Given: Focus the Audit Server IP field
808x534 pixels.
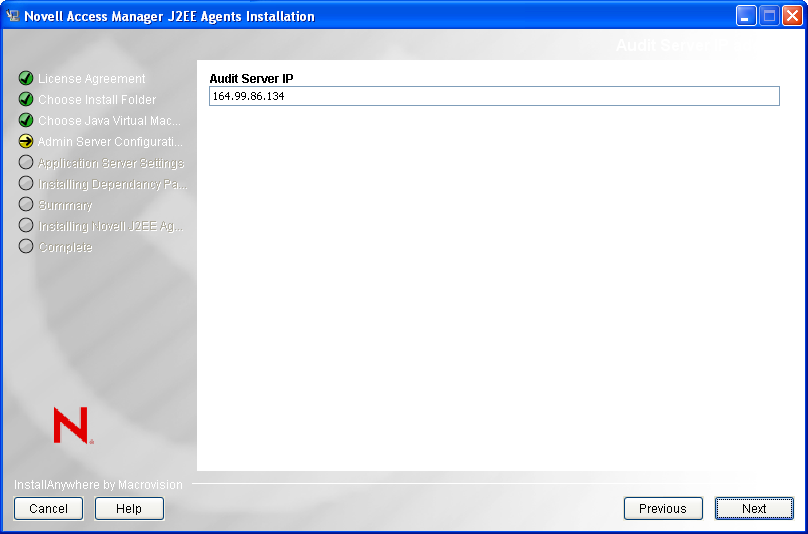Looking at the screenshot, I should (494, 96).
